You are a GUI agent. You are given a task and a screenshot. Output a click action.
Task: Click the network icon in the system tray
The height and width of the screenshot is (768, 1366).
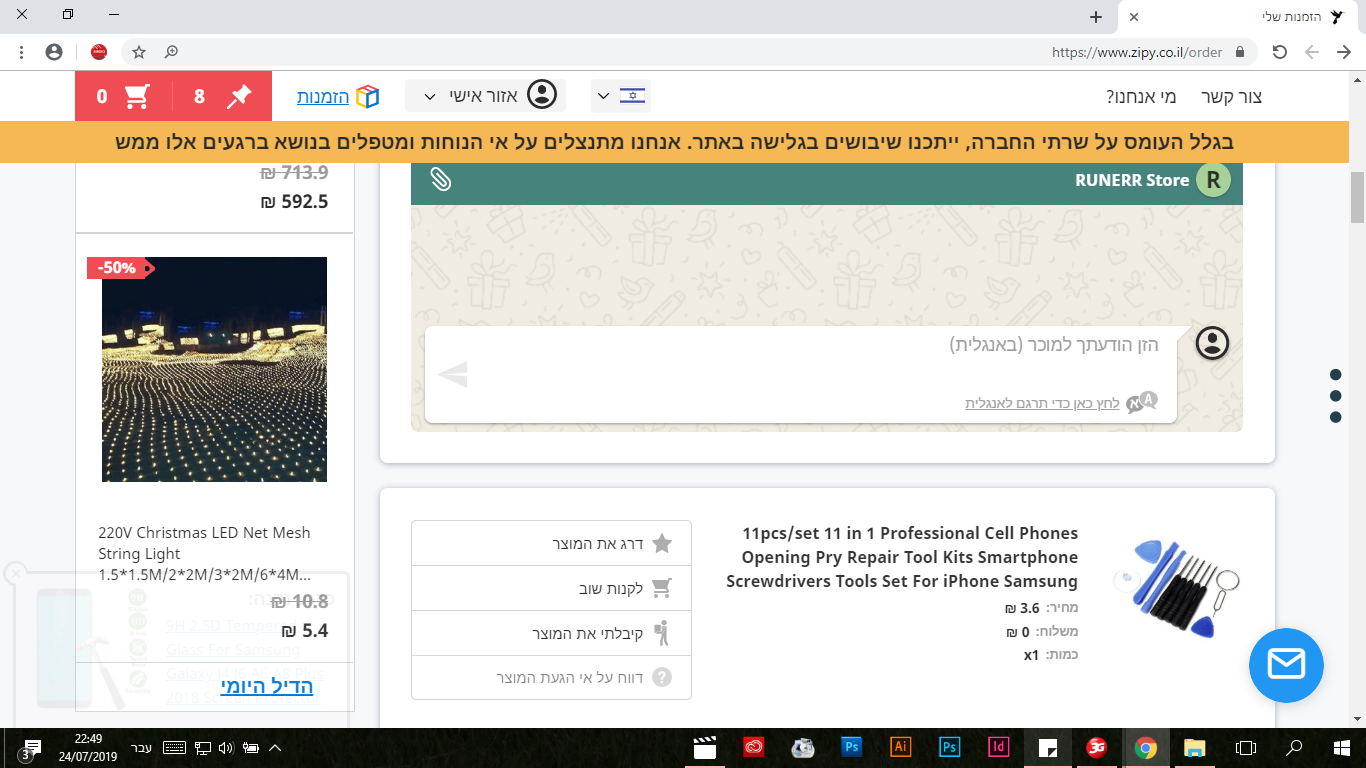point(202,747)
